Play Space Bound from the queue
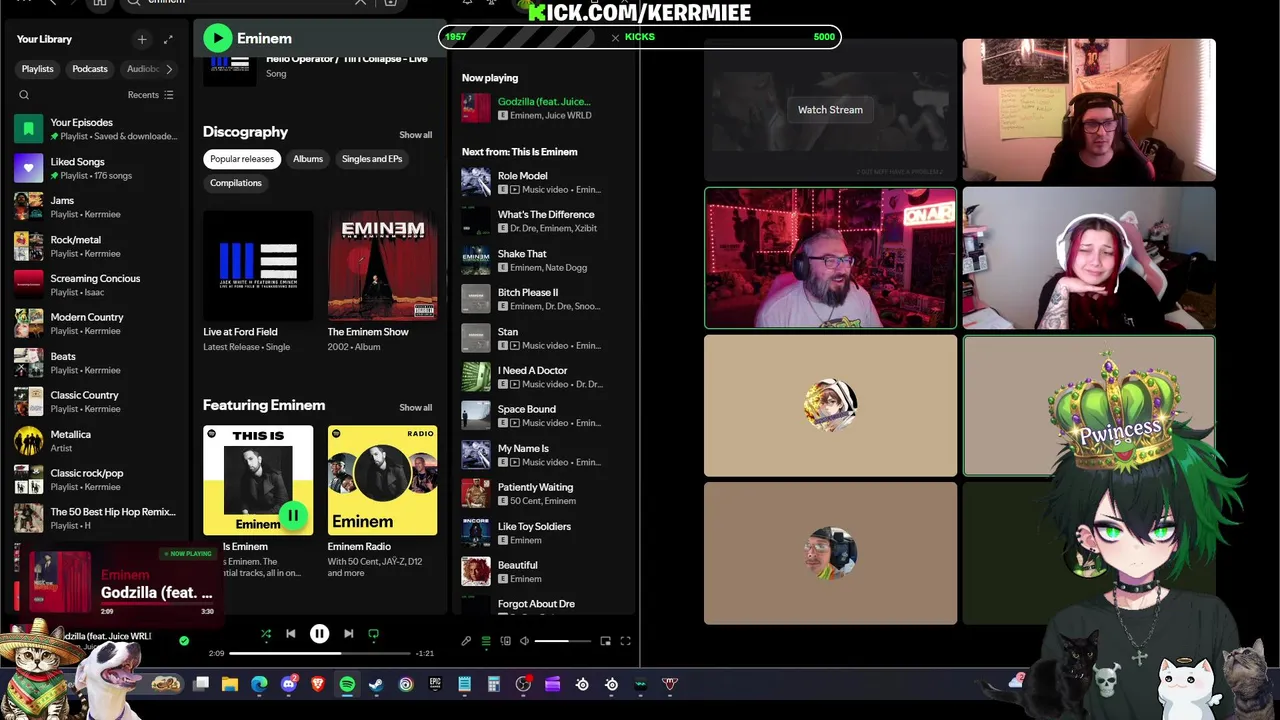Image resolution: width=1280 pixels, height=720 pixels. tap(544, 416)
